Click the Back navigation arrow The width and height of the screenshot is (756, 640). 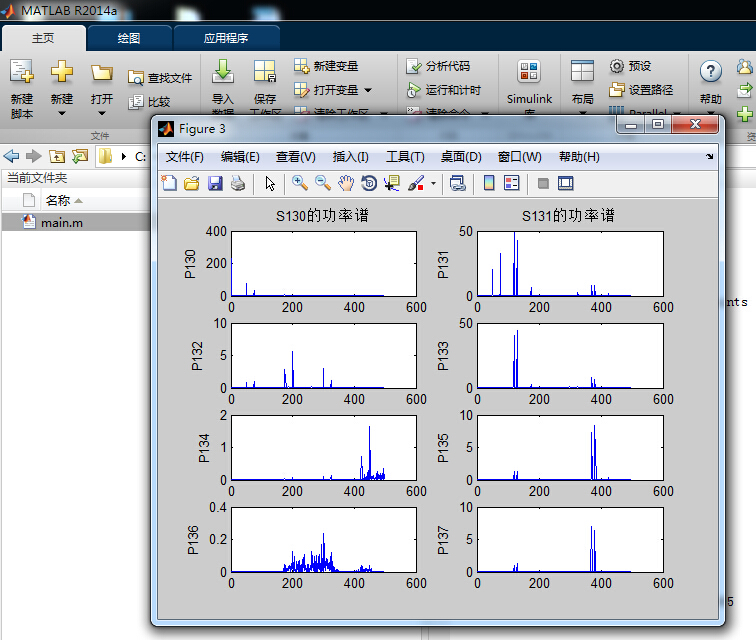click(11, 156)
